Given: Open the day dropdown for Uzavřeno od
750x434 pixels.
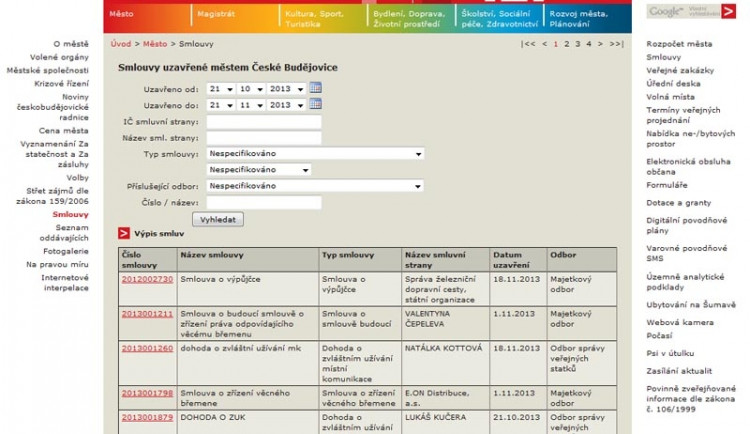Looking at the screenshot, I should click(219, 88).
